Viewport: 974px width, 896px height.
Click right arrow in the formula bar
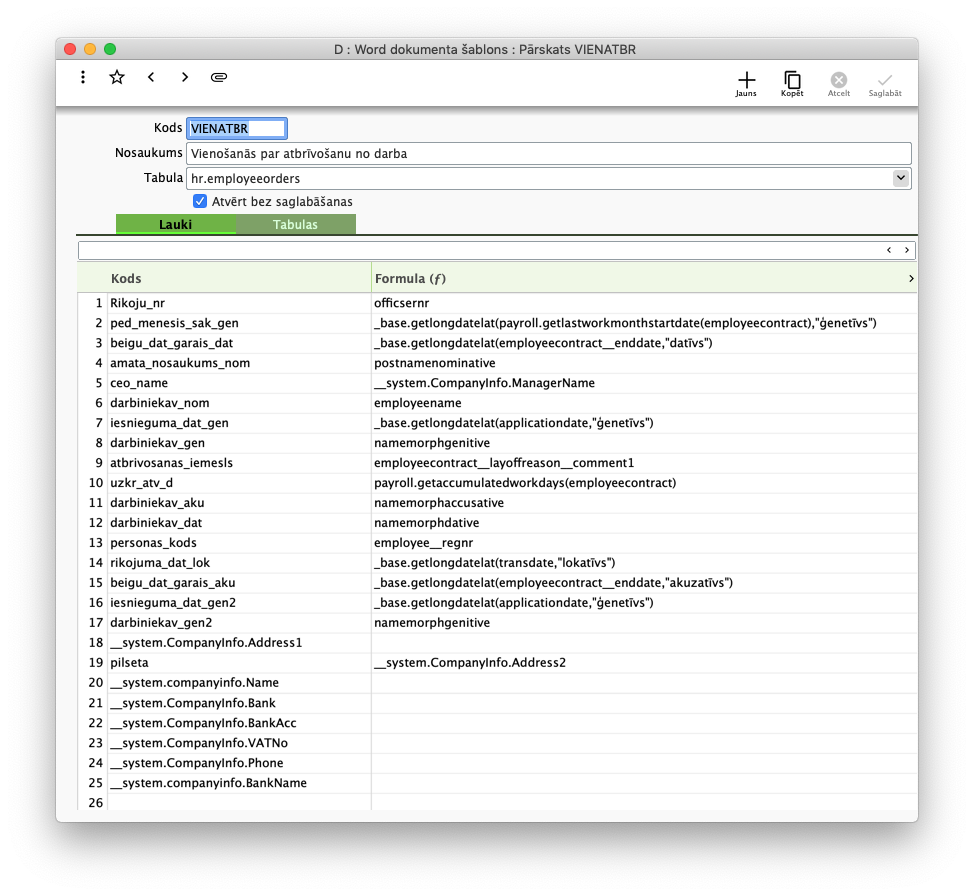tap(907, 250)
